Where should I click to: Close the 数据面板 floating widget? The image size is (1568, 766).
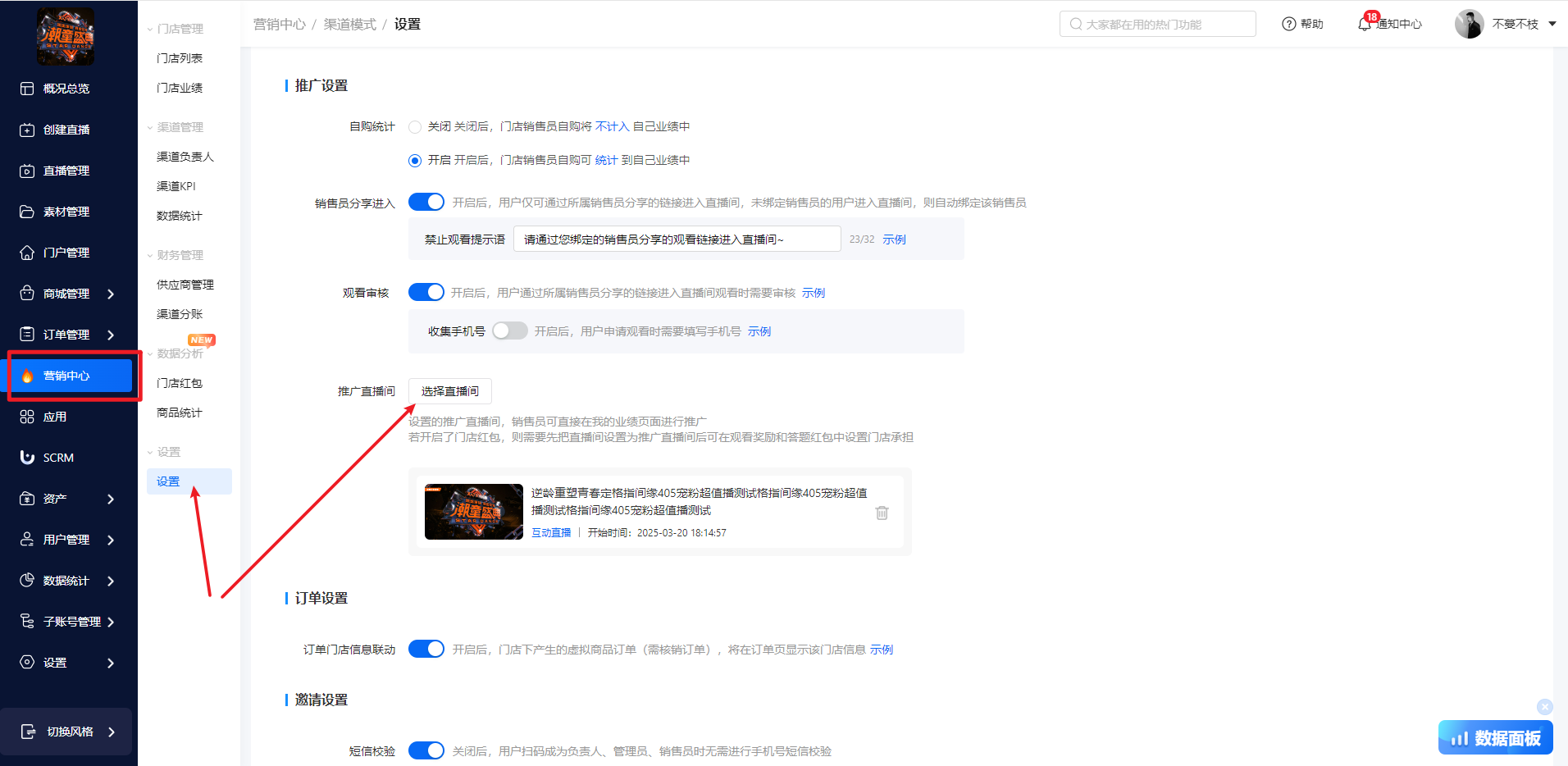click(1544, 706)
